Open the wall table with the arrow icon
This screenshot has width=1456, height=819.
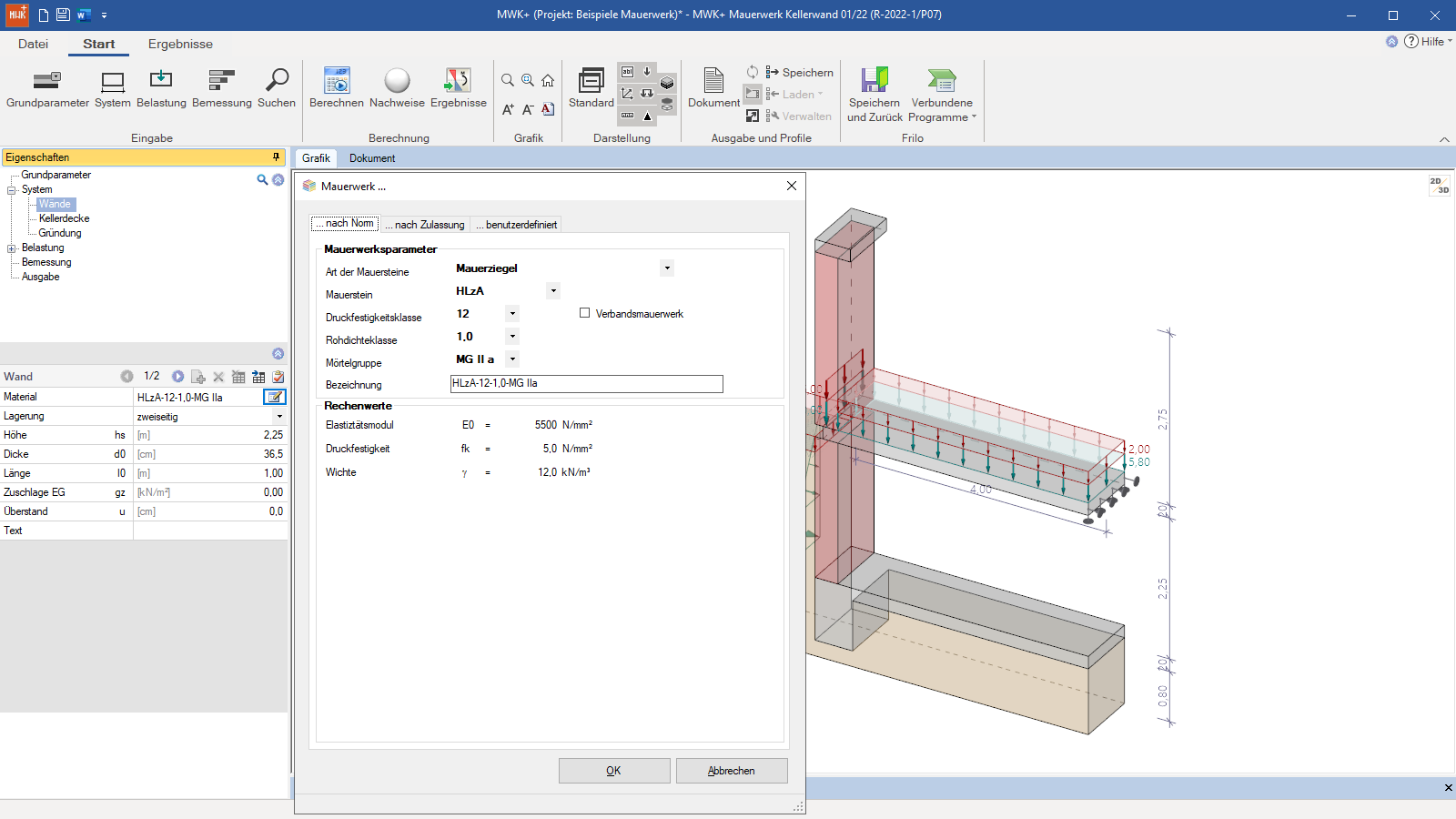pos(258,377)
